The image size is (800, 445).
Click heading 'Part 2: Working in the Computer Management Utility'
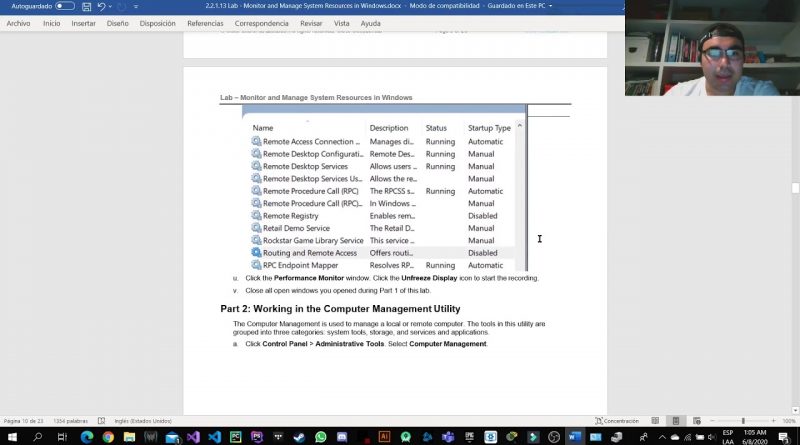[340, 309]
